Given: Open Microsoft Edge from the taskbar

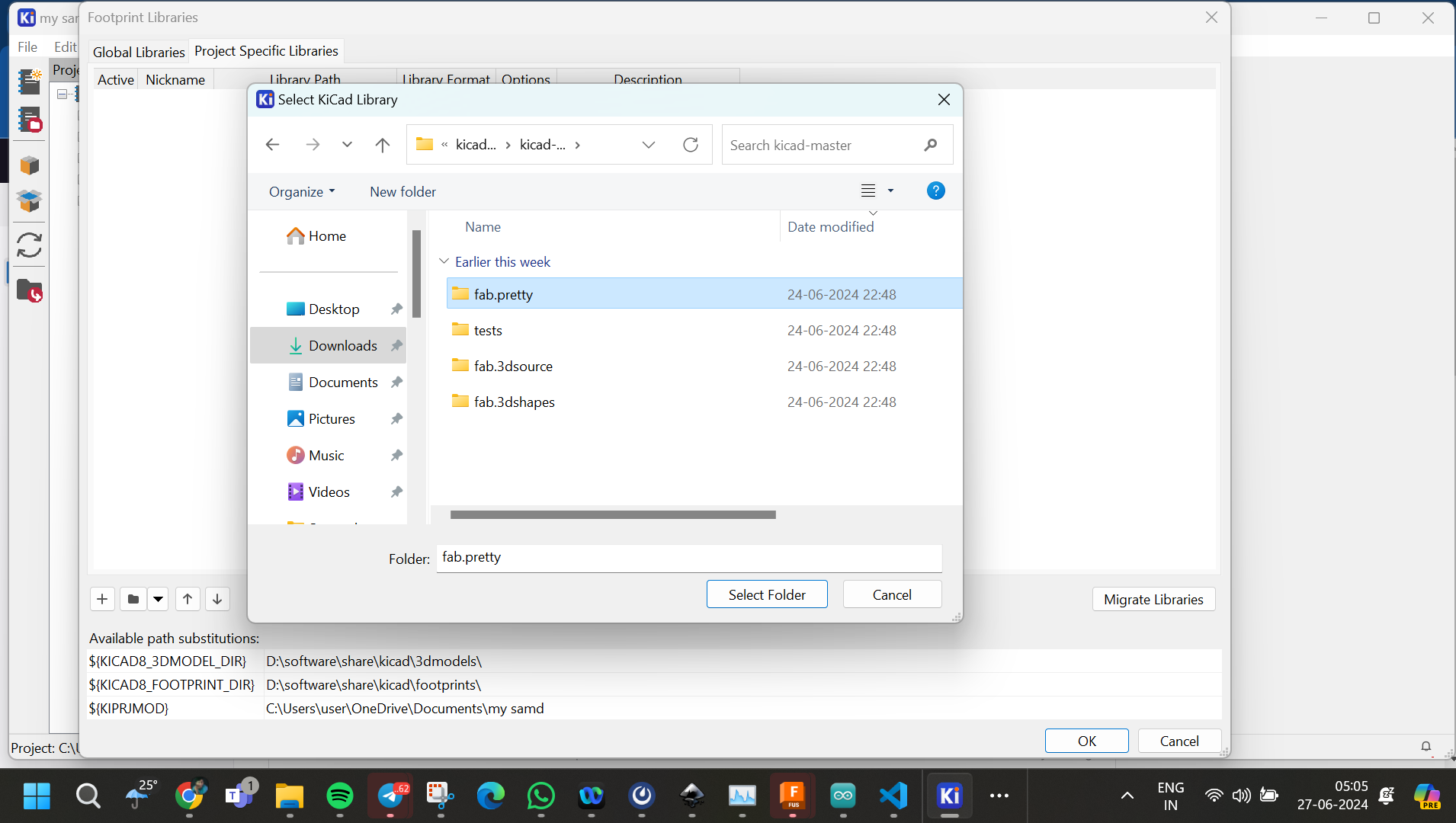Looking at the screenshot, I should click(490, 796).
